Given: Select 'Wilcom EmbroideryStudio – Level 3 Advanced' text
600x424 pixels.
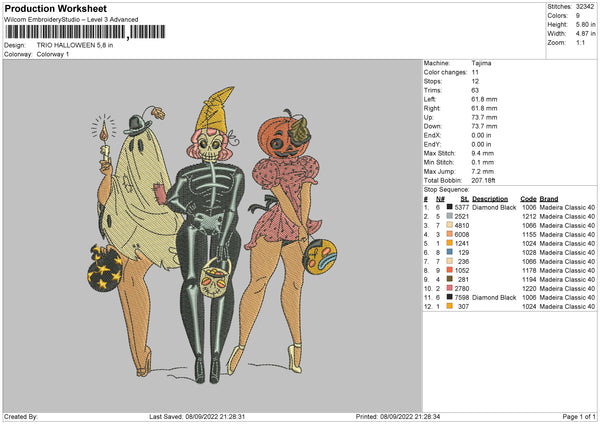Looking at the screenshot, I should coord(71,20).
